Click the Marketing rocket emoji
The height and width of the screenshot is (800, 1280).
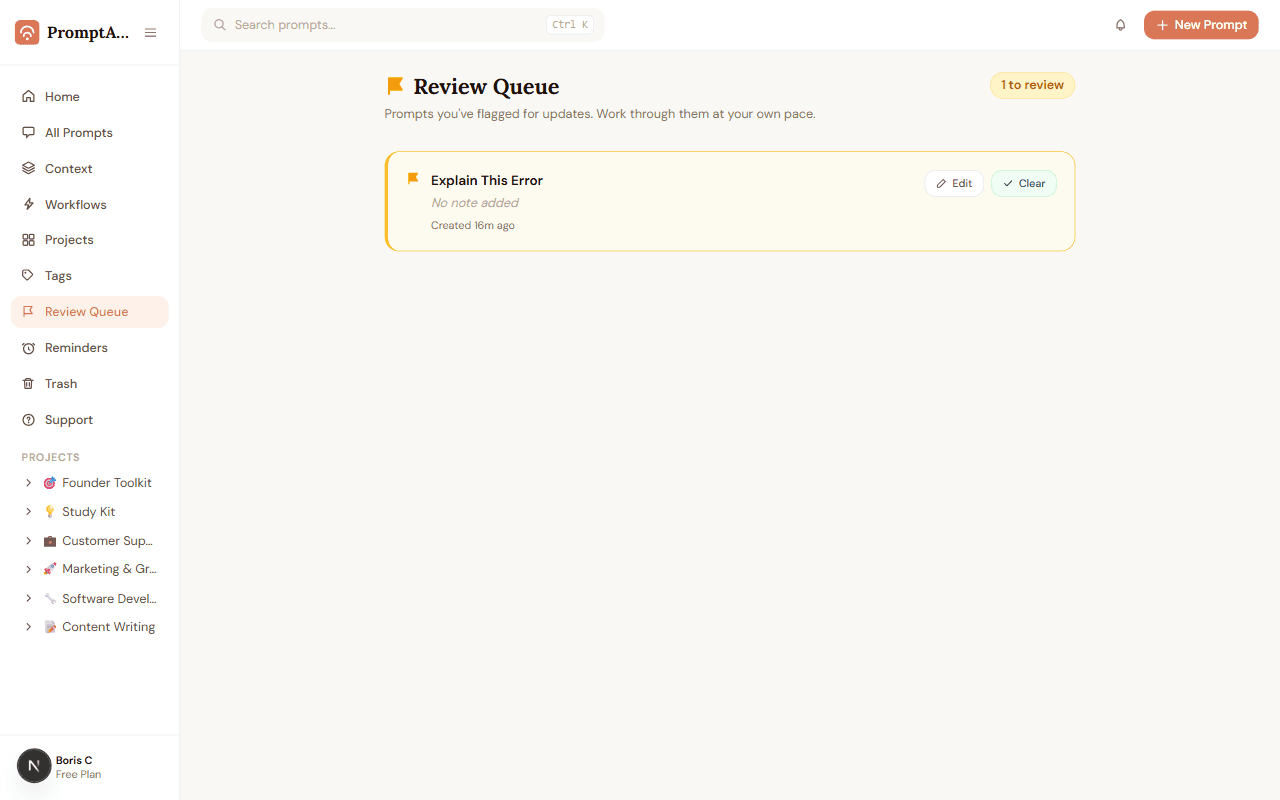(x=50, y=569)
